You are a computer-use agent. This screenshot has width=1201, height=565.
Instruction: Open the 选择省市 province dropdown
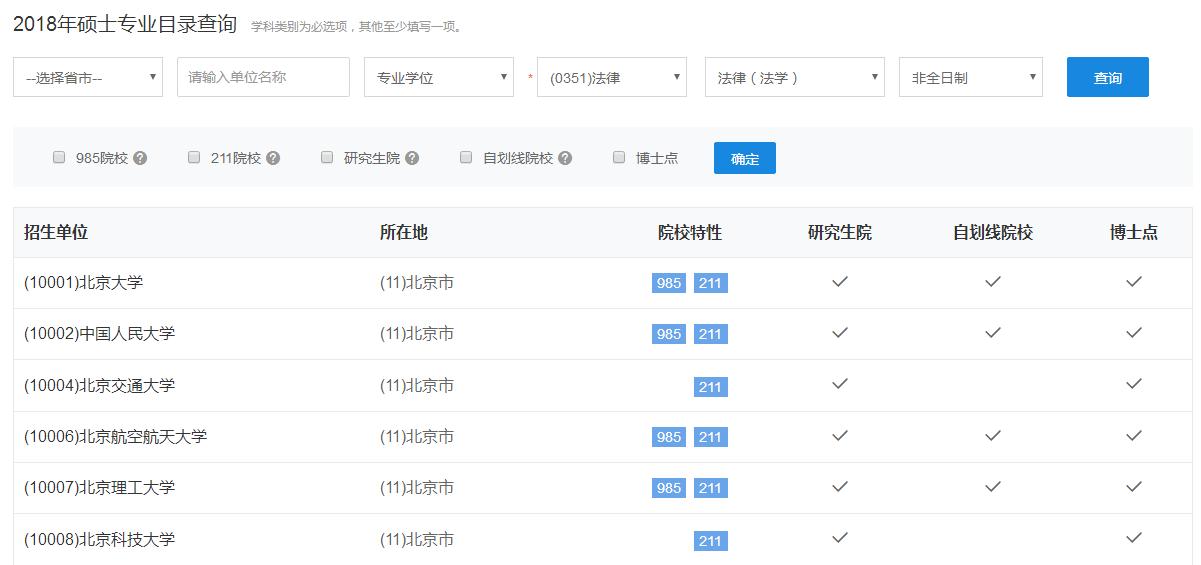coord(88,77)
